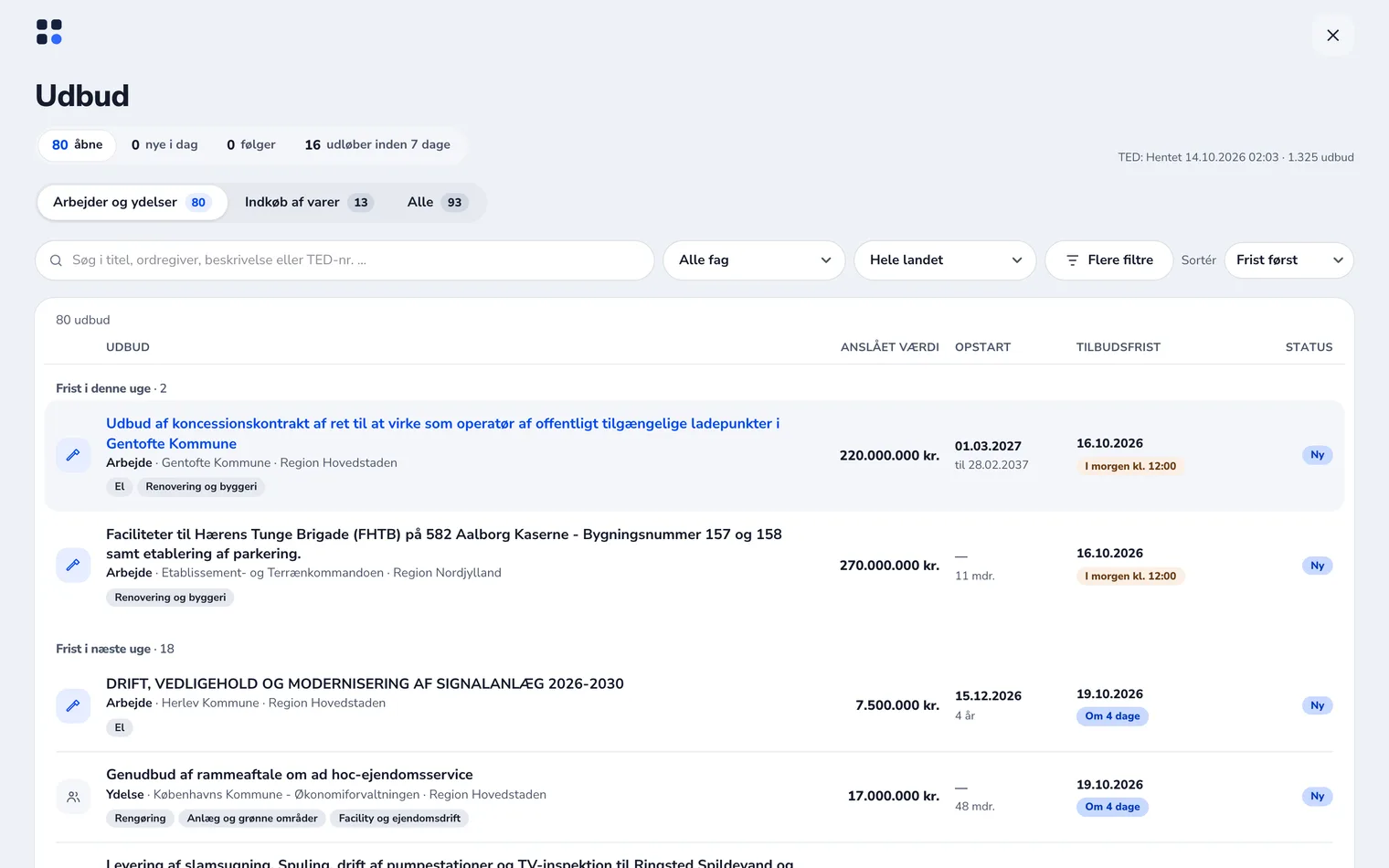Screen dimensions: 1389x868
Task: Click the wrench icon on the Hærens Tunge Brigade row
Action: coord(73,566)
